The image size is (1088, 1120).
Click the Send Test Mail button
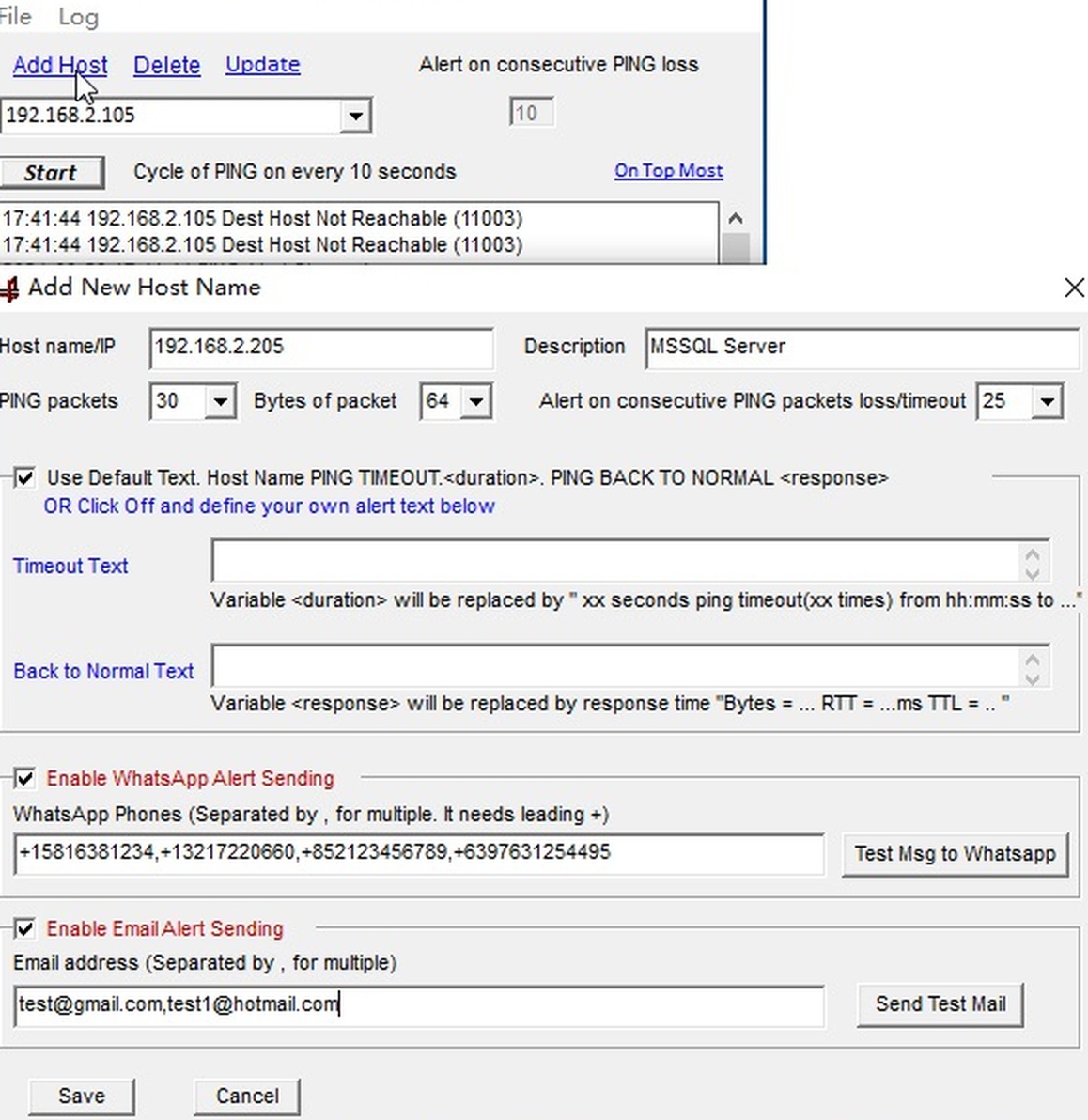coord(940,1003)
